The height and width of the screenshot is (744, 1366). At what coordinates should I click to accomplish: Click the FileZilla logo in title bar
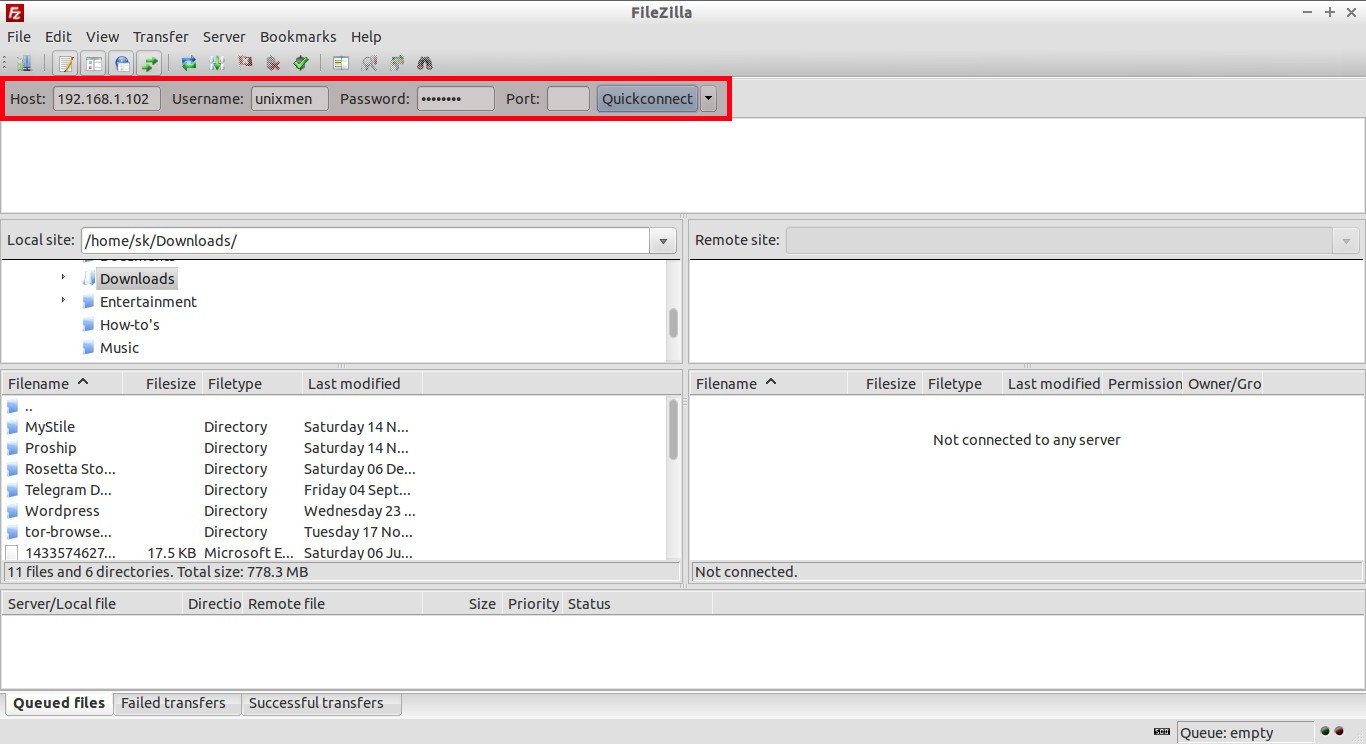tap(14, 12)
